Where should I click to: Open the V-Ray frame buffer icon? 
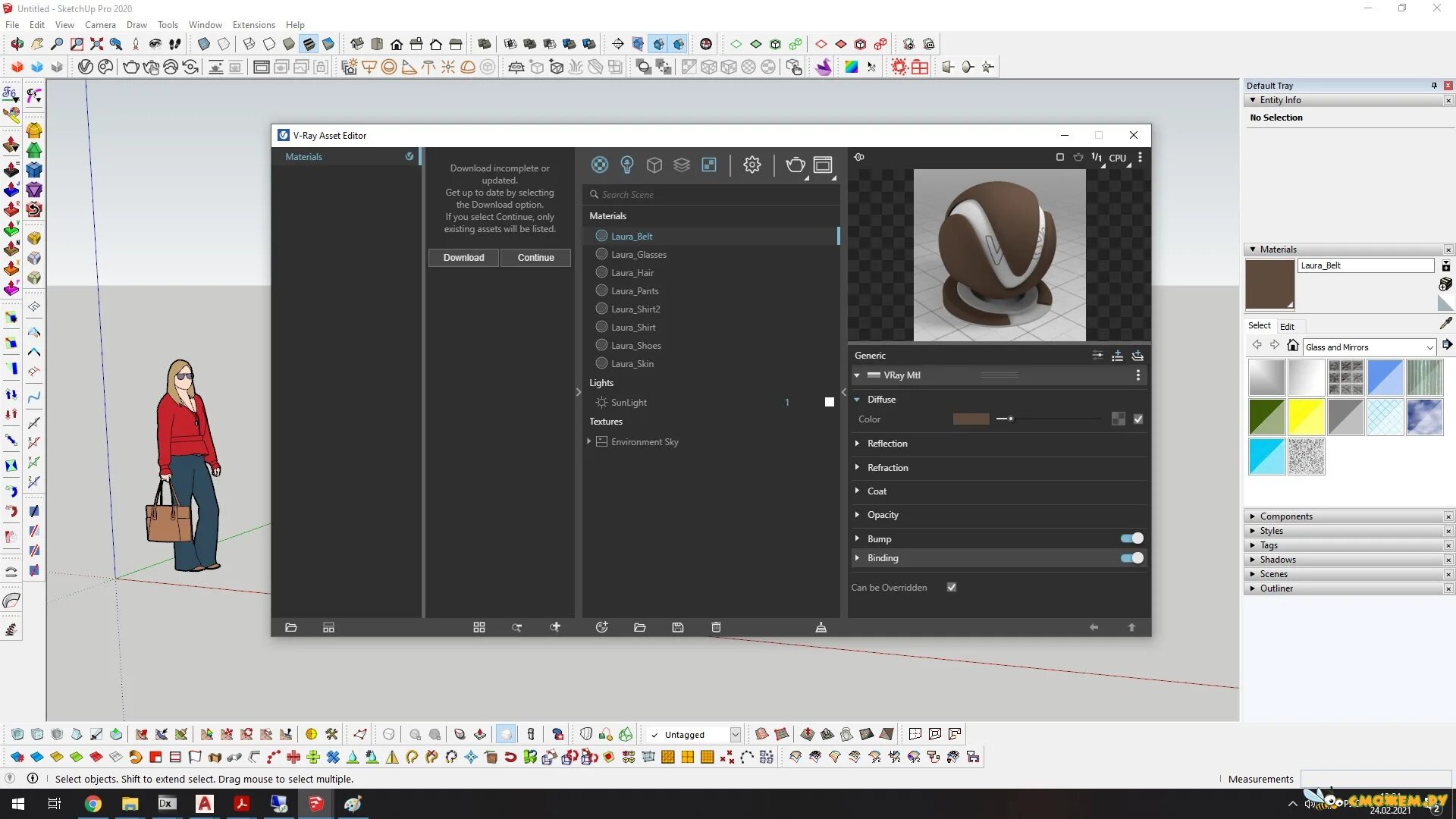[822, 165]
